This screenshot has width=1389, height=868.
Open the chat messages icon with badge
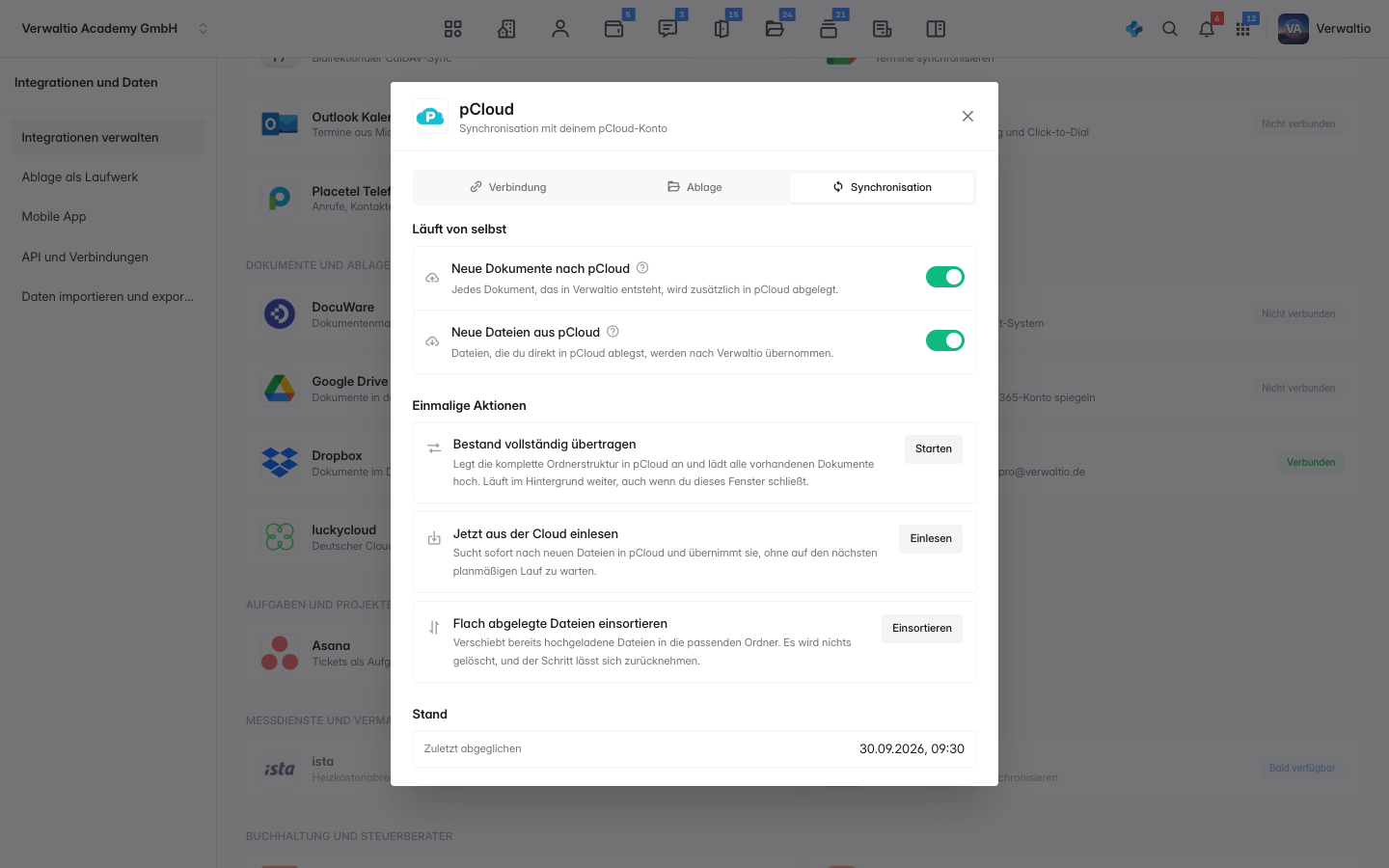667,29
